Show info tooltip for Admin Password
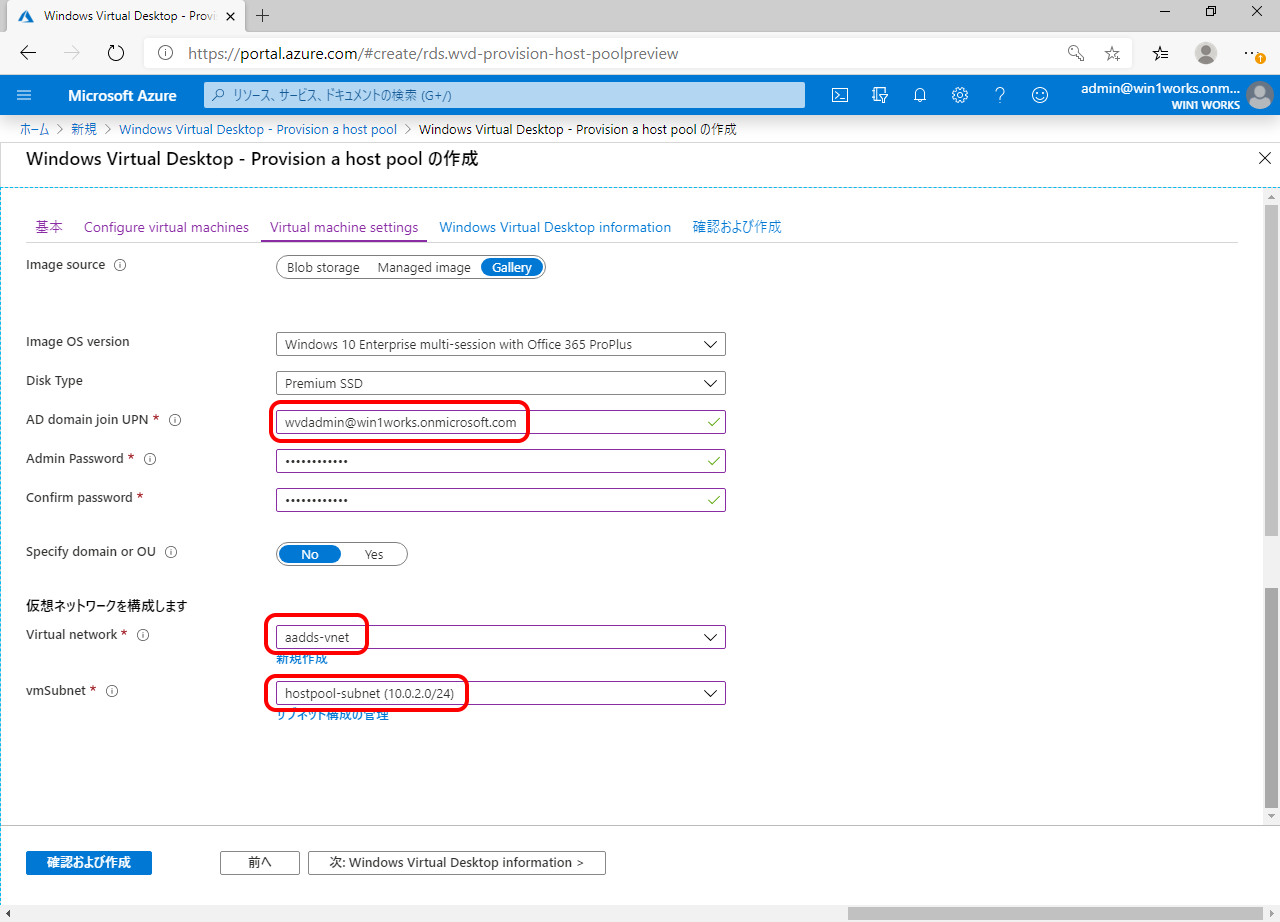1280x922 pixels. (x=150, y=459)
